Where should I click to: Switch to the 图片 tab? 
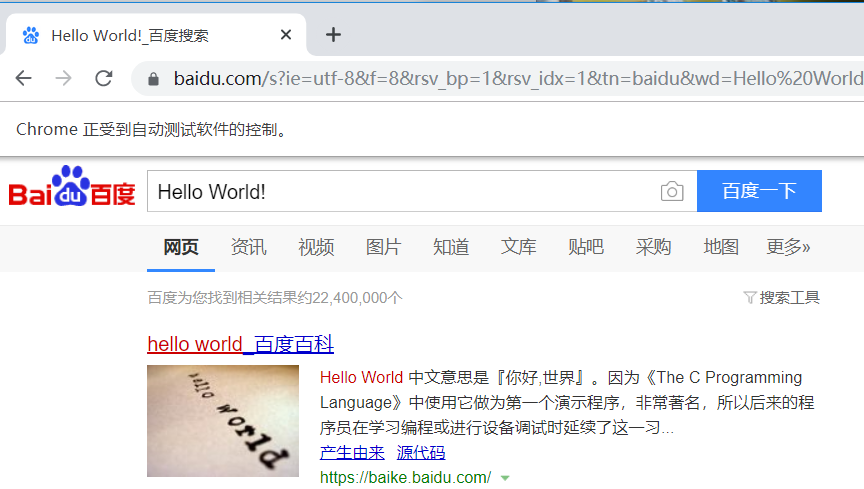click(384, 247)
